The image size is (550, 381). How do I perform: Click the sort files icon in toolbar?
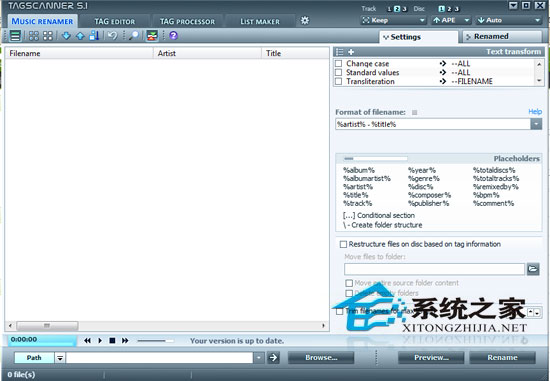point(94,35)
